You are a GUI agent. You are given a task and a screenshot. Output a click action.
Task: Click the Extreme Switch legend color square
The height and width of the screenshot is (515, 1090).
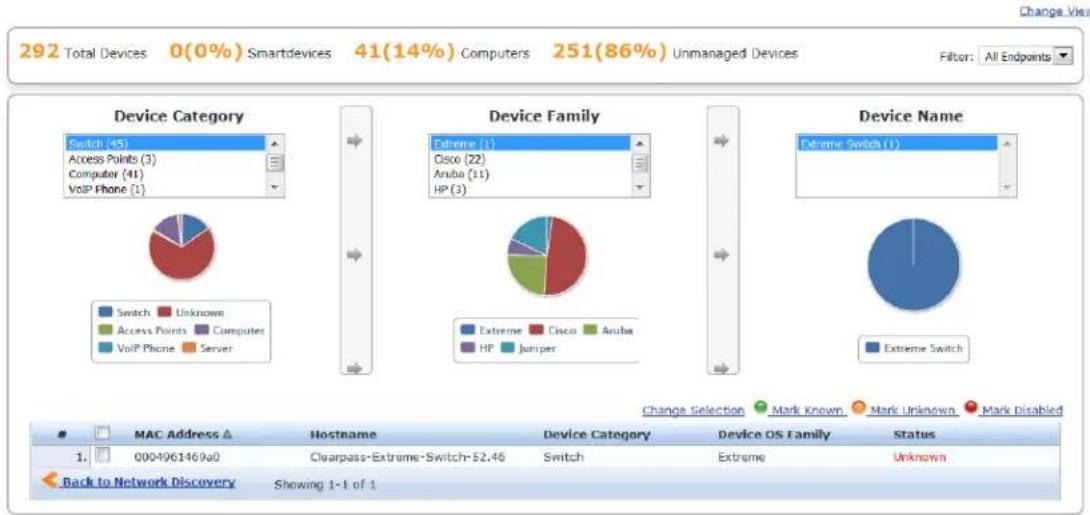(872, 348)
